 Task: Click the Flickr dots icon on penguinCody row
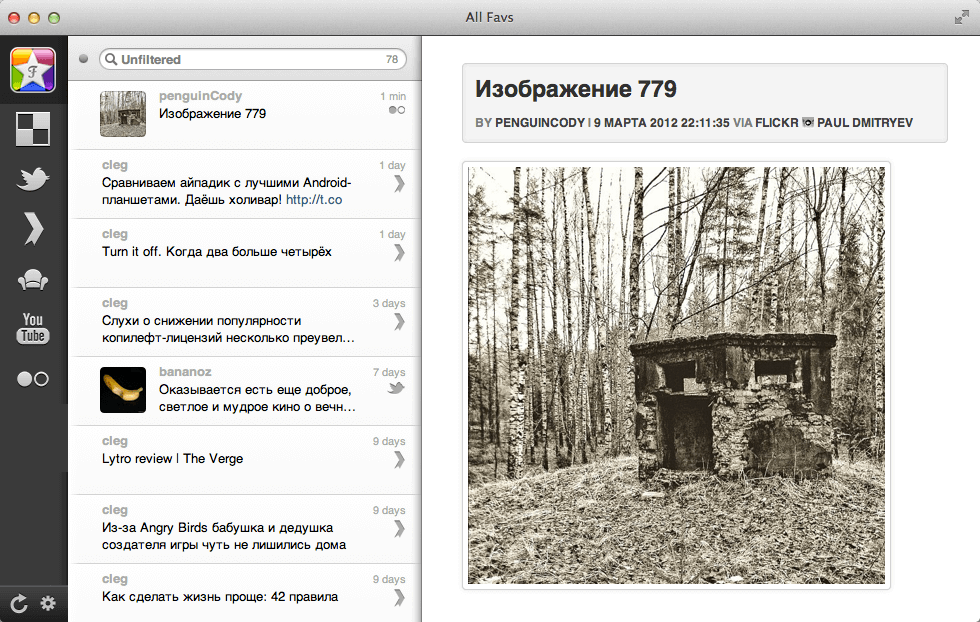(x=397, y=110)
